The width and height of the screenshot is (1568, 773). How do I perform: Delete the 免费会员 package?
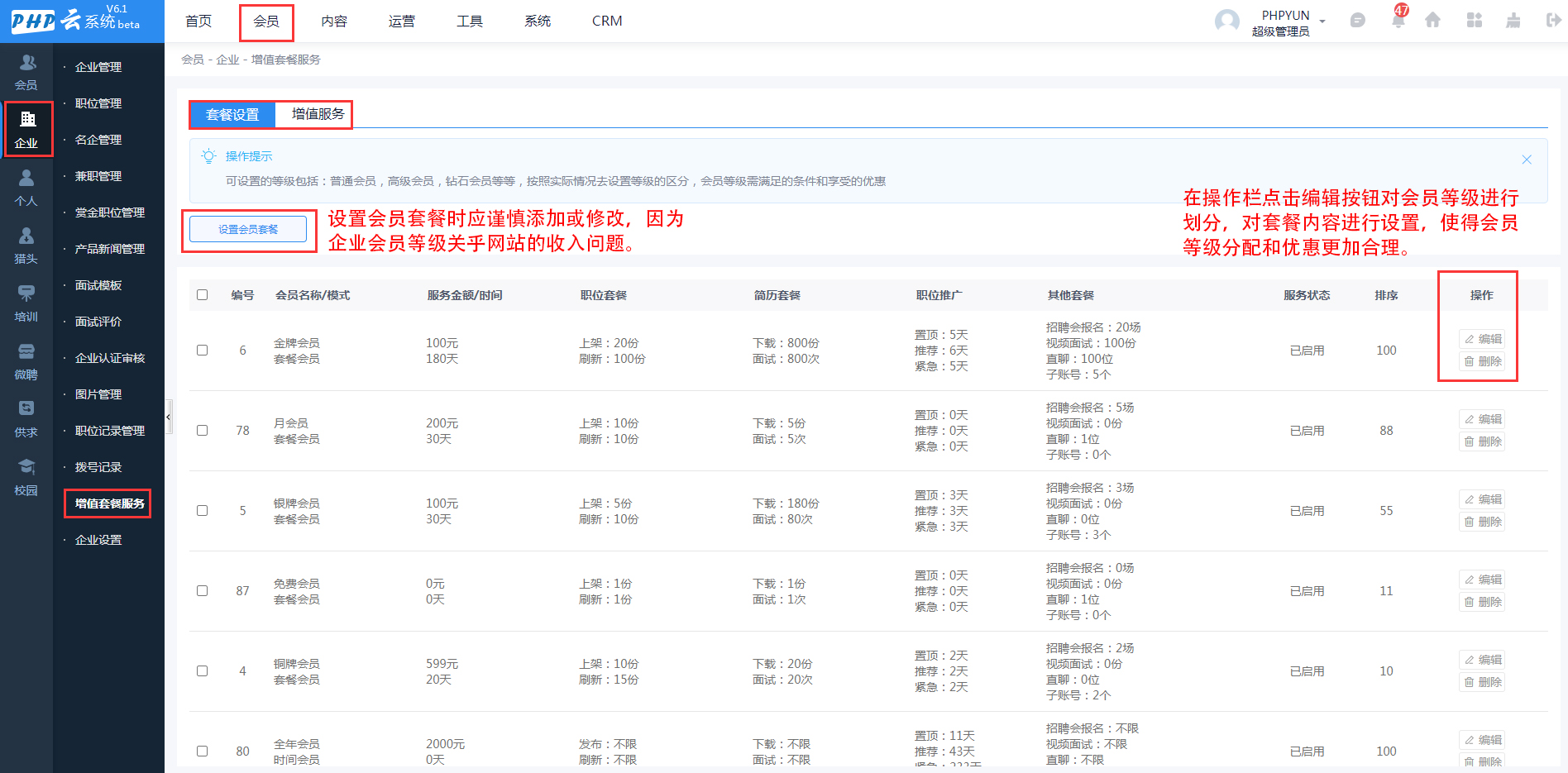tap(1483, 602)
